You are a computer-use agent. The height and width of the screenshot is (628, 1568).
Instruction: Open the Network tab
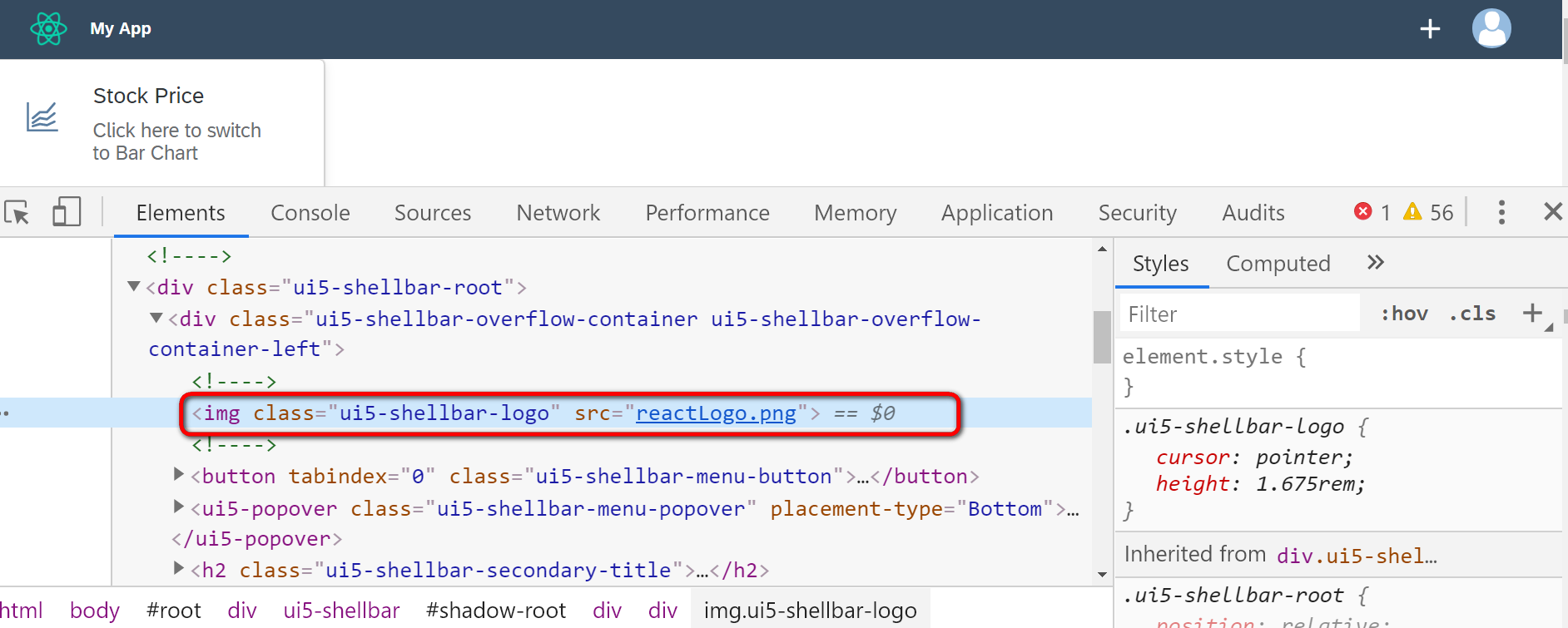(558, 213)
